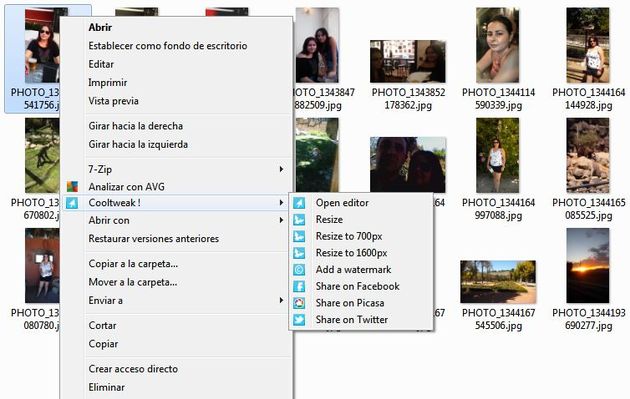Select thumbnail of PHOTO_1344114590339.jpg

(x=497, y=45)
